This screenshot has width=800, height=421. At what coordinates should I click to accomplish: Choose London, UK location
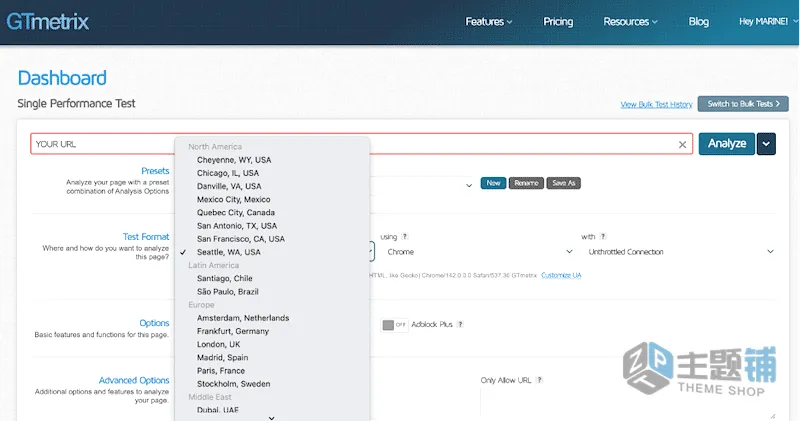point(218,344)
